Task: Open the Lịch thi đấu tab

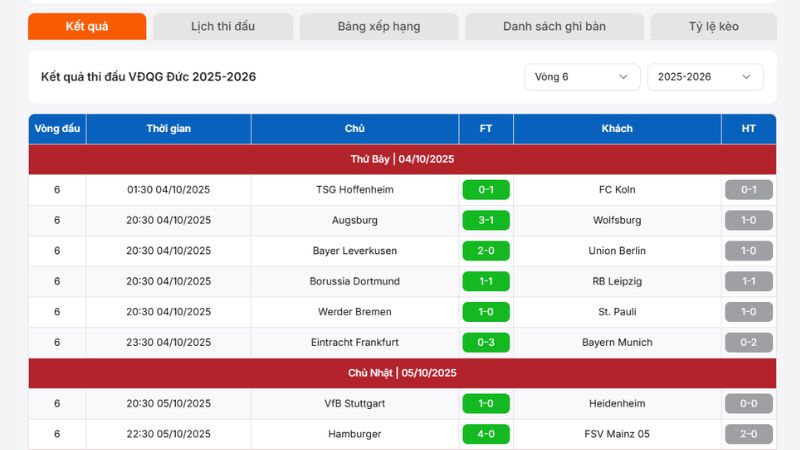Action: point(223,27)
